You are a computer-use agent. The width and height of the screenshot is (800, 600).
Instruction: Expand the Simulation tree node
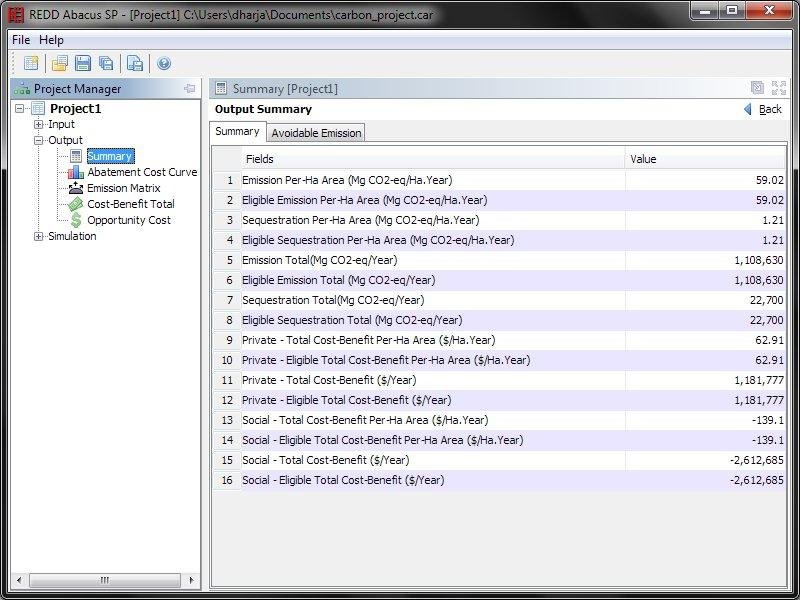click(38, 236)
